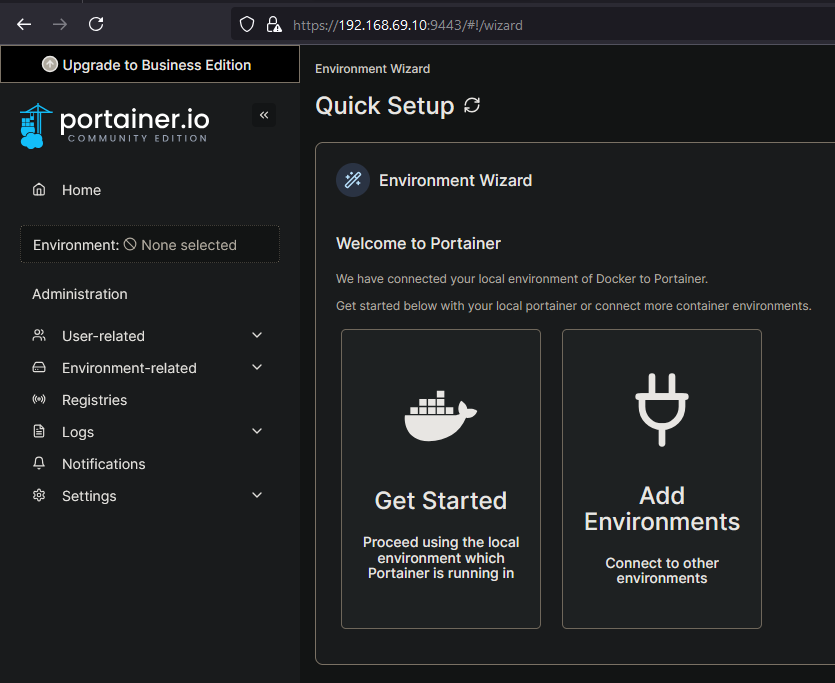The image size is (835, 683).
Task: Collapse the sidebar with the double-arrow button
Action: pos(263,115)
